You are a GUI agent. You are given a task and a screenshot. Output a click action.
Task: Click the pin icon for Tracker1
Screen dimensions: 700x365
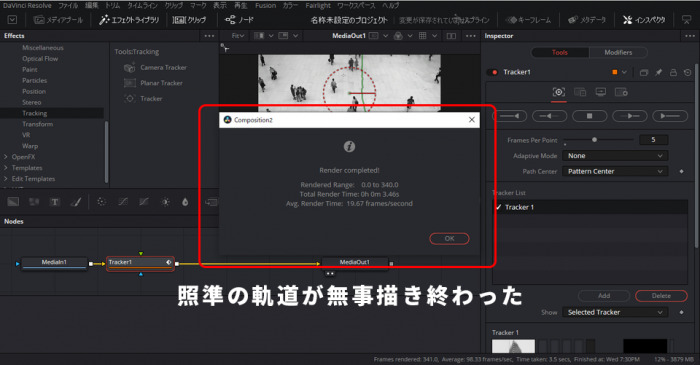[x=658, y=72]
